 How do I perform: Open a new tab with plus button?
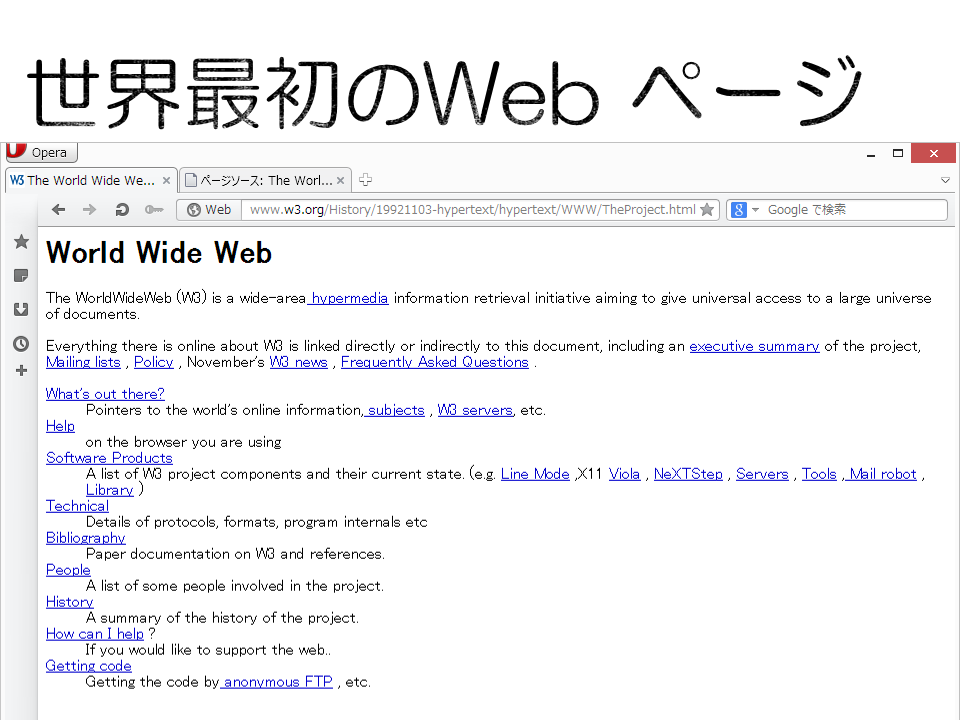click(x=366, y=180)
